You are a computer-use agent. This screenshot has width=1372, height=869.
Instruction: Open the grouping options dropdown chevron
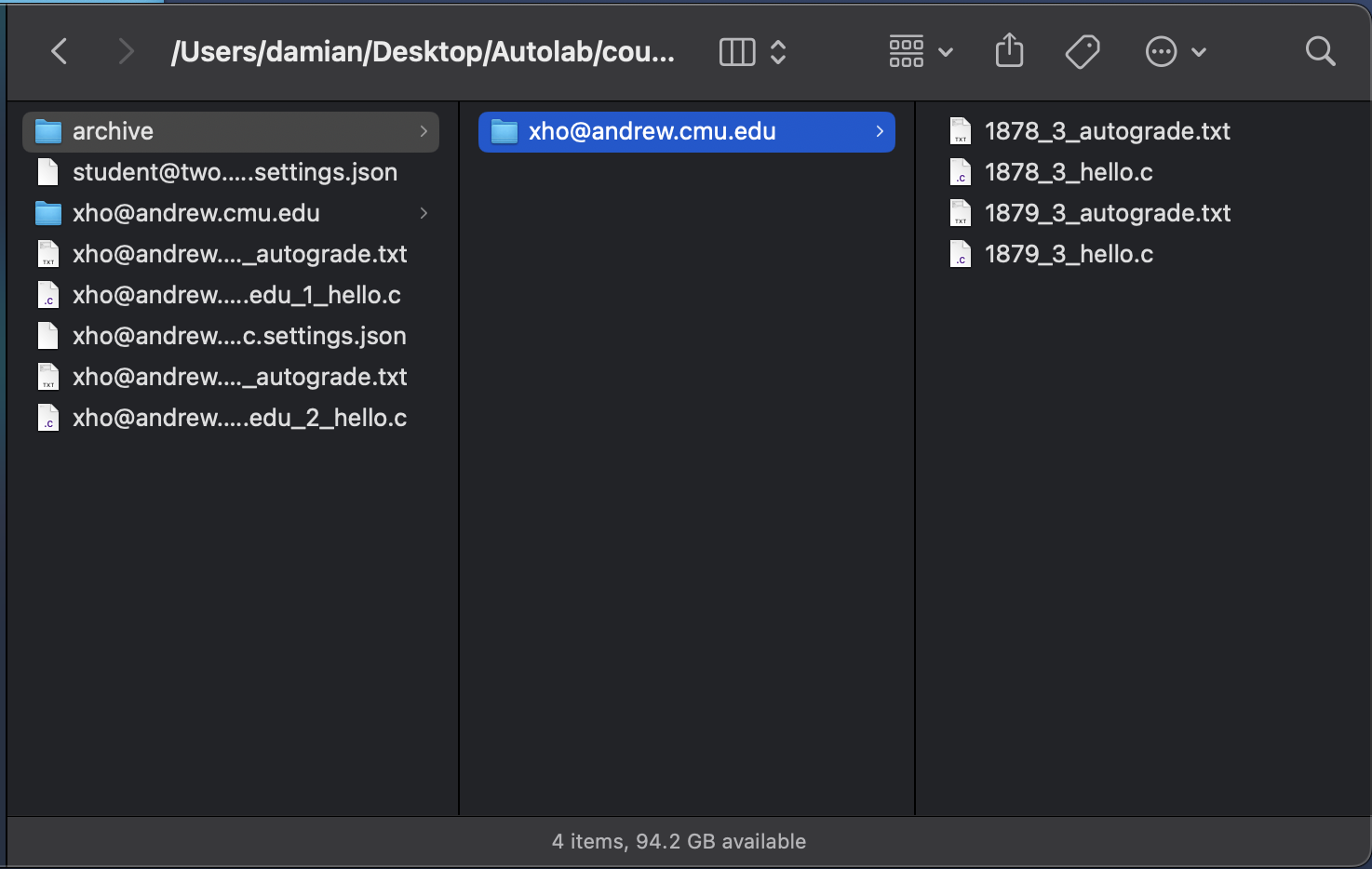(947, 53)
